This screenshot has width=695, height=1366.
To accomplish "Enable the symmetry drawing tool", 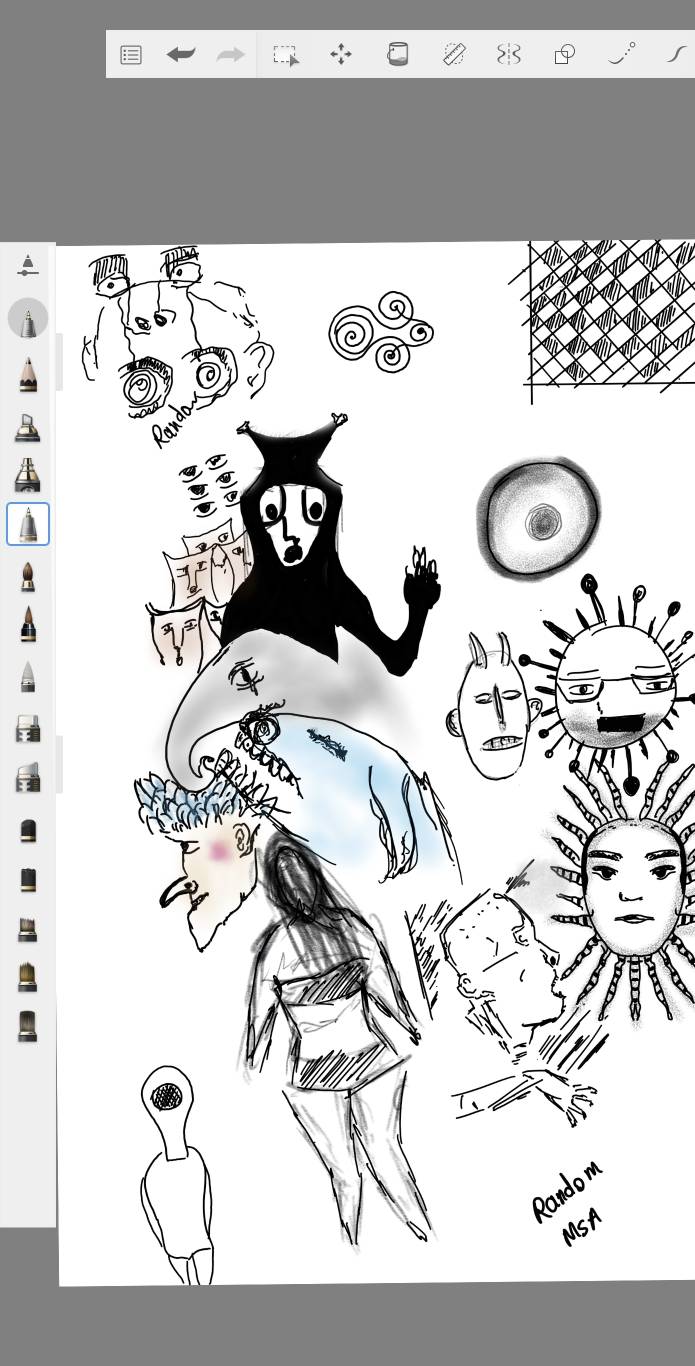I will point(509,54).
